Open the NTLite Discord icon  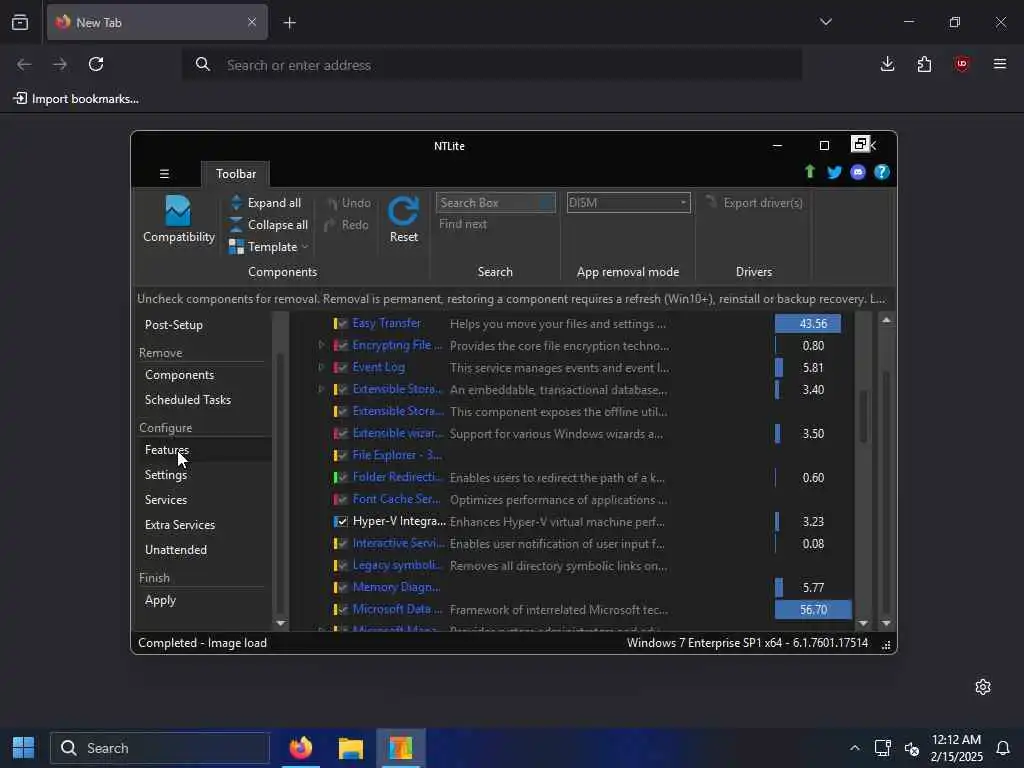[x=858, y=172]
